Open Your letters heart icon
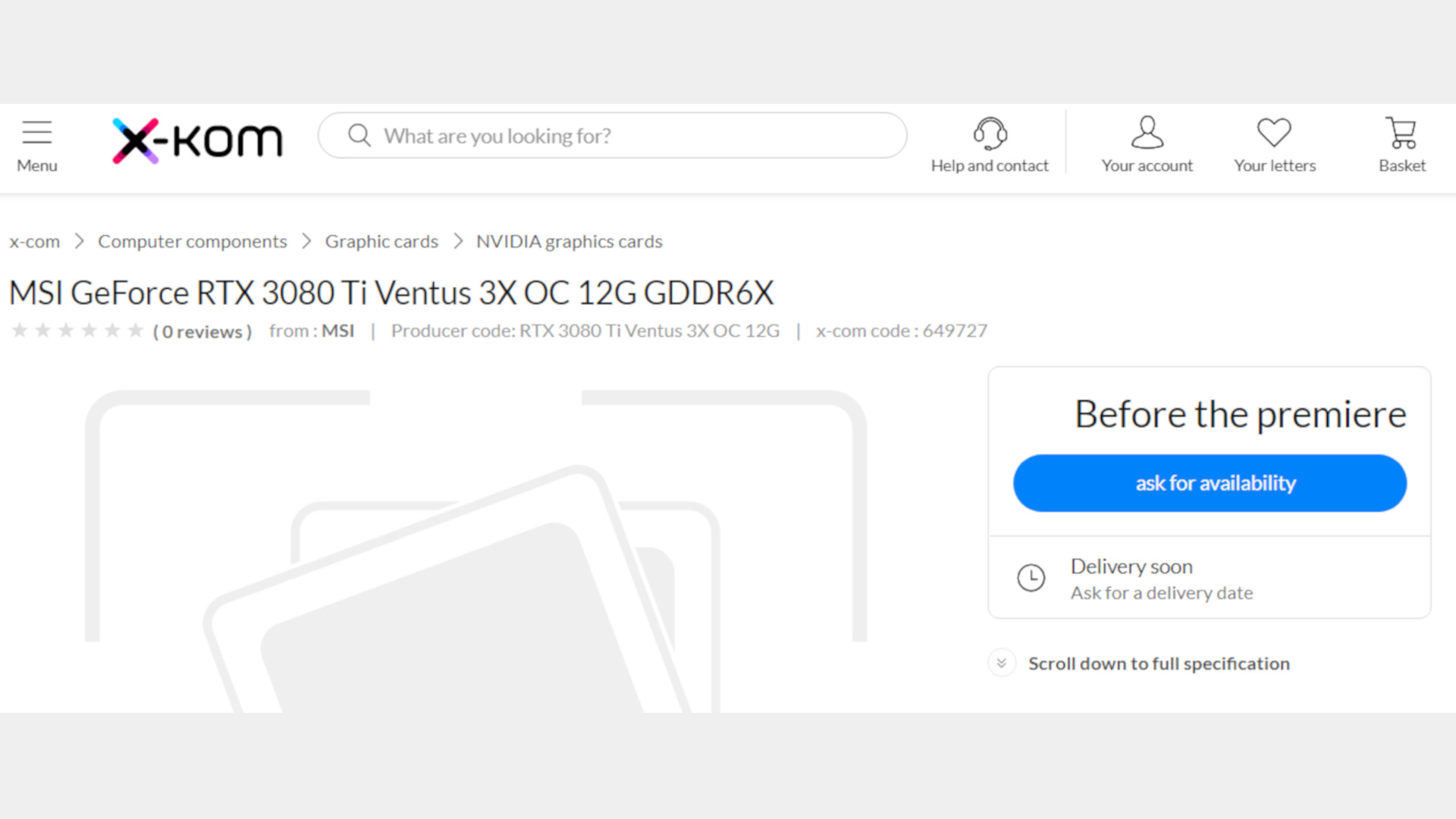Viewport: 1456px width, 819px height. 1274,133
